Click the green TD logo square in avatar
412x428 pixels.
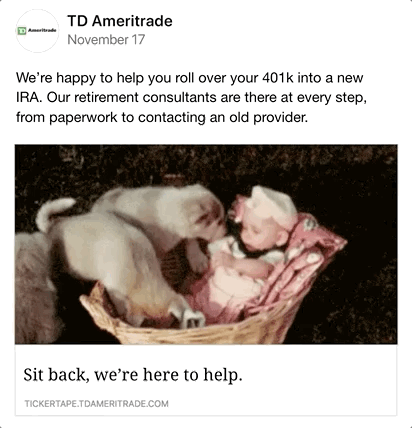point(22,31)
